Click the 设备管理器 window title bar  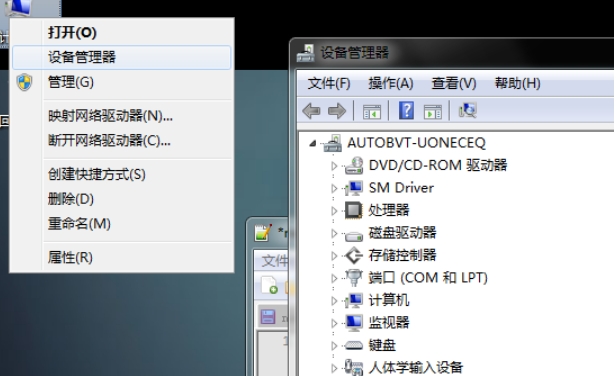(x=452, y=53)
